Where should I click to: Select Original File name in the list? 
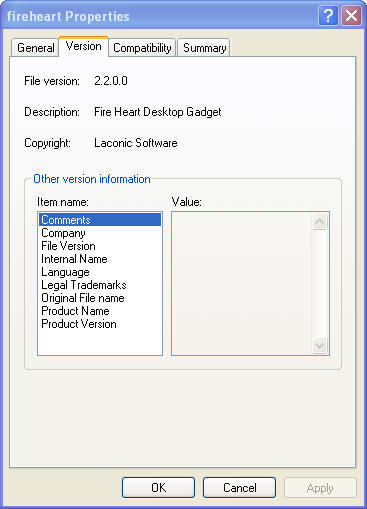pyautogui.click(x=100, y=298)
